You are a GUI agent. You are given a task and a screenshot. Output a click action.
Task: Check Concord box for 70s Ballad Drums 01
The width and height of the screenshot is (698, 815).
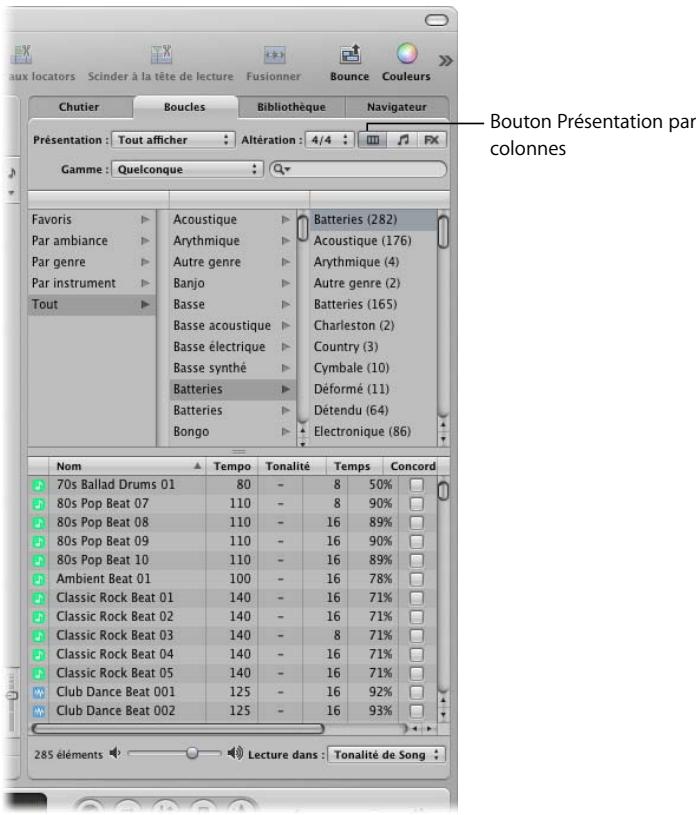click(x=416, y=485)
